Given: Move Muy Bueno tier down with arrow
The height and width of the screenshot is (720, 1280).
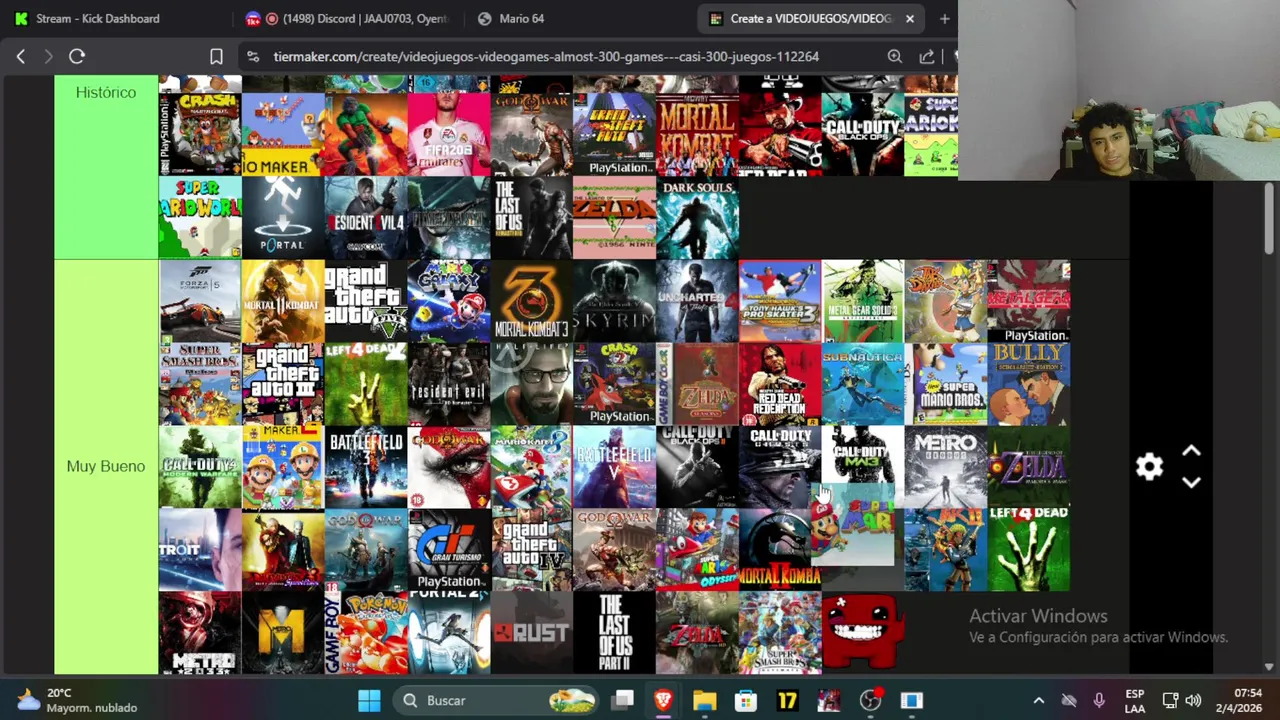Looking at the screenshot, I should [x=1191, y=482].
